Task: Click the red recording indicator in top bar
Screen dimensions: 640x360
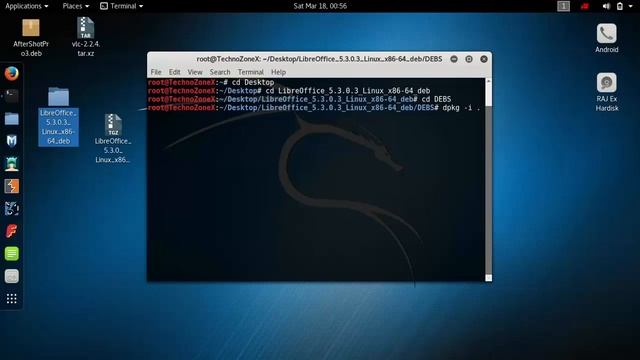Action: (x=585, y=6)
